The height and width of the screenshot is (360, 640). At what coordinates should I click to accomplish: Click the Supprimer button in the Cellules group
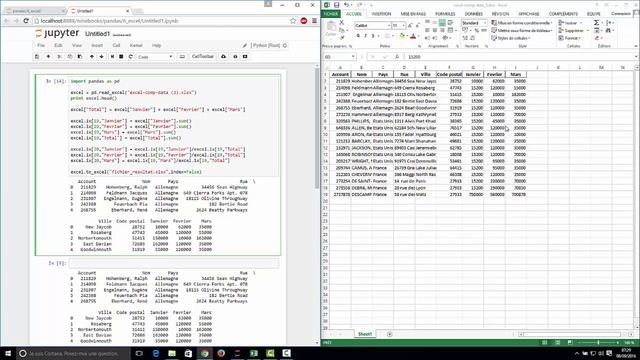[573, 31]
